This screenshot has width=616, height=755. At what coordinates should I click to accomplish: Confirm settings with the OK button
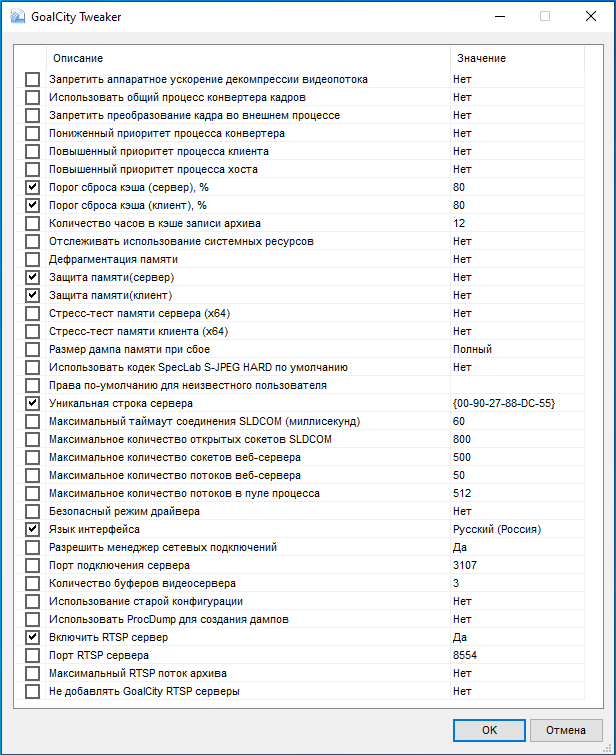(489, 730)
